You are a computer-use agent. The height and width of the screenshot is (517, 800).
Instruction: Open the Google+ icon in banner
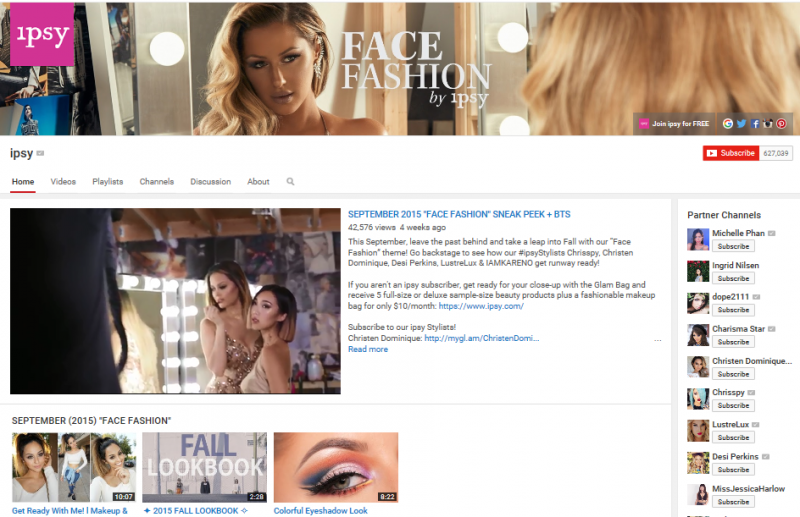click(x=728, y=124)
